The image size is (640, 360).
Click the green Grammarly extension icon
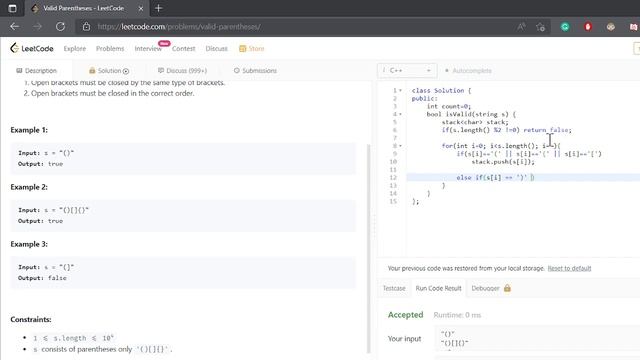point(565,27)
